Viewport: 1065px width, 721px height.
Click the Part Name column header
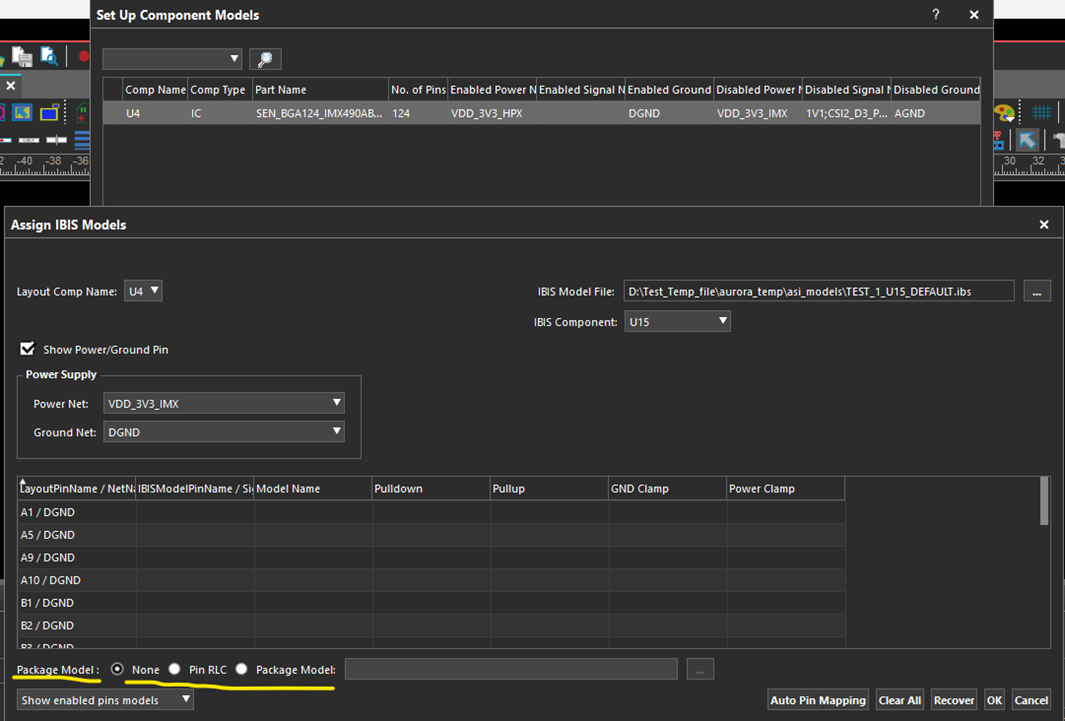(x=321, y=90)
